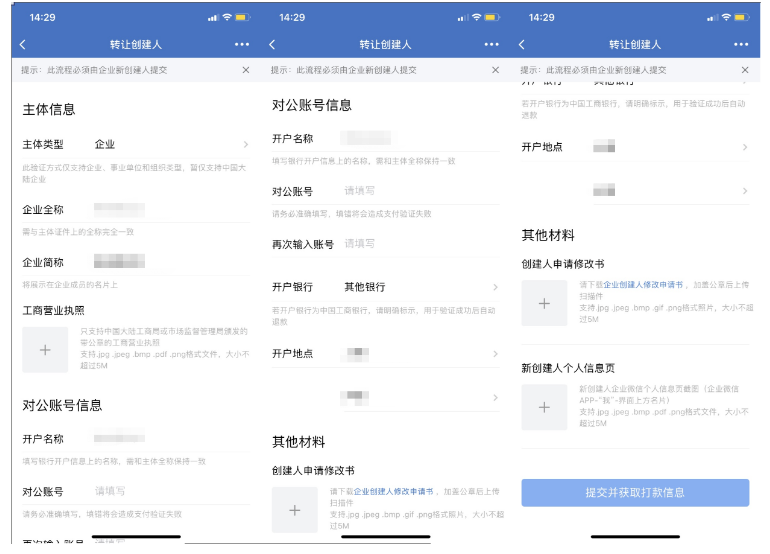Tap back arrow on the middle phone screen

273,45
